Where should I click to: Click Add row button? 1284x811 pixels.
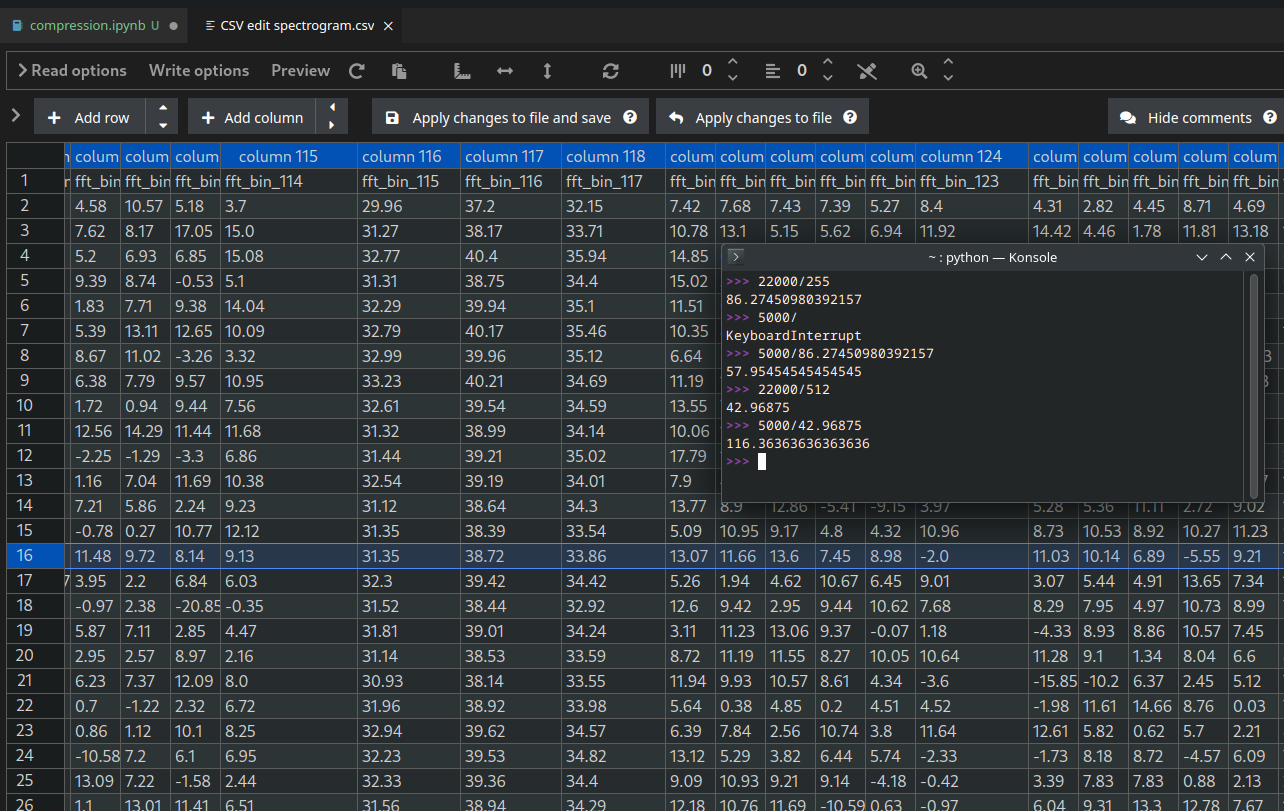pos(89,117)
